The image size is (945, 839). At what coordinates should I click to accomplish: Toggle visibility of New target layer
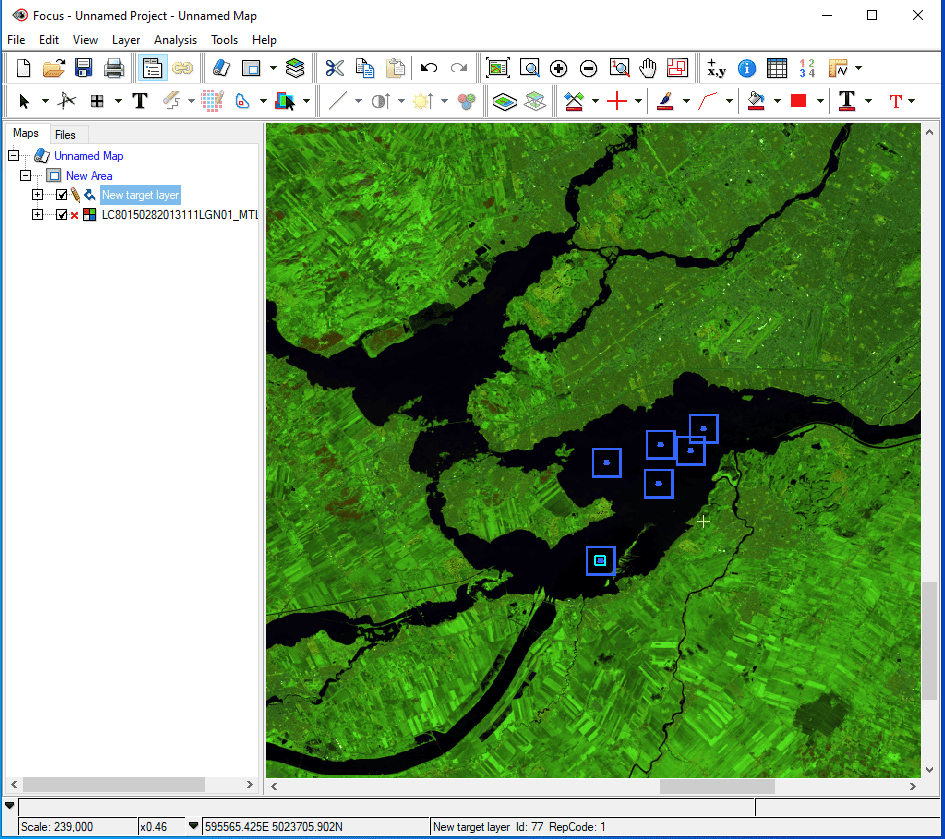click(x=61, y=195)
